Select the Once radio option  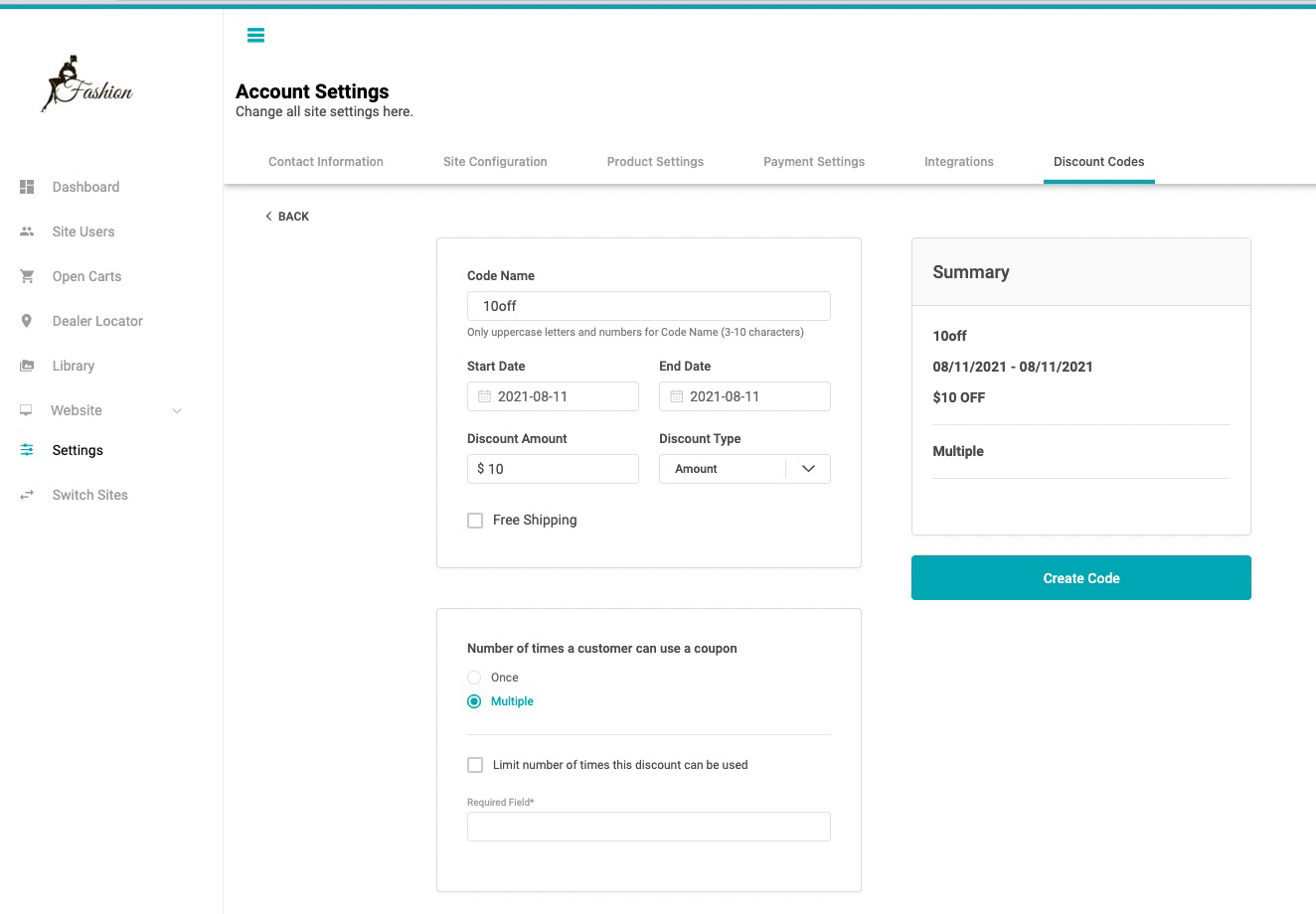(x=474, y=678)
